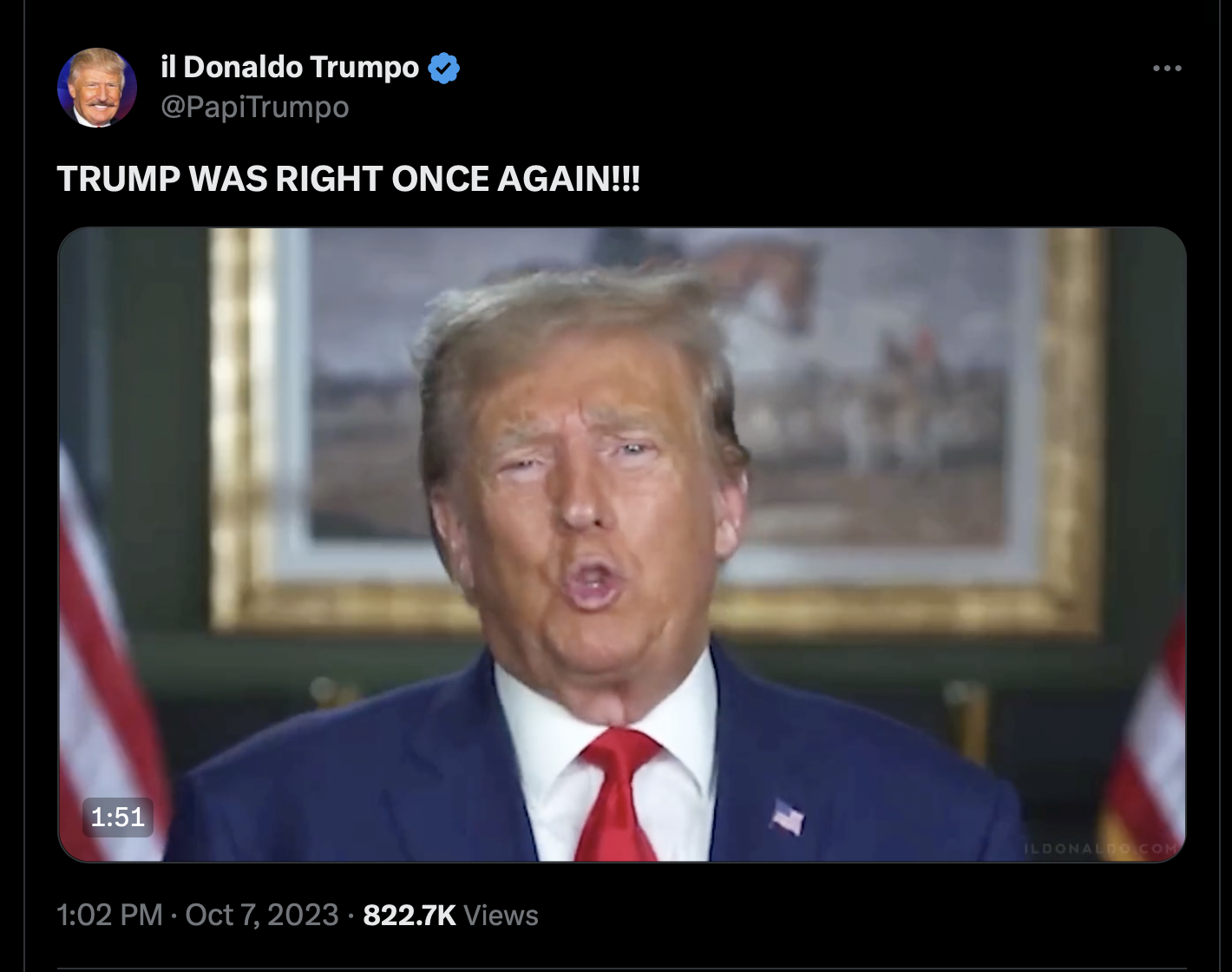Click the gold-framed painting in the video
Screen dimensions: 1232x972
(659, 430)
